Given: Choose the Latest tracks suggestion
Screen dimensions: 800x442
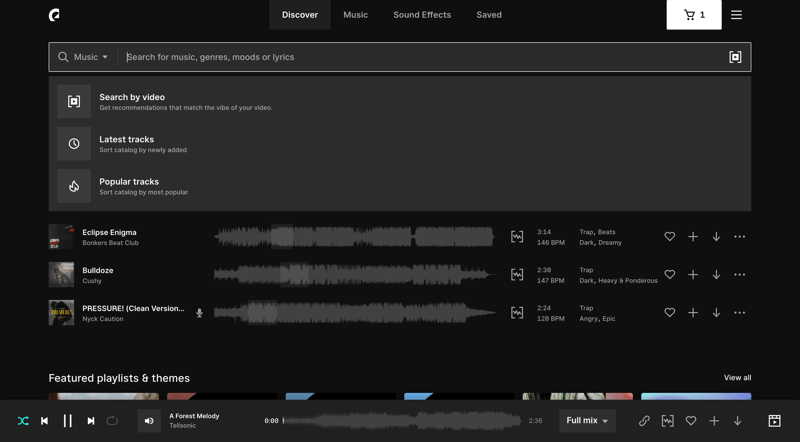Looking at the screenshot, I should pos(399,144).
